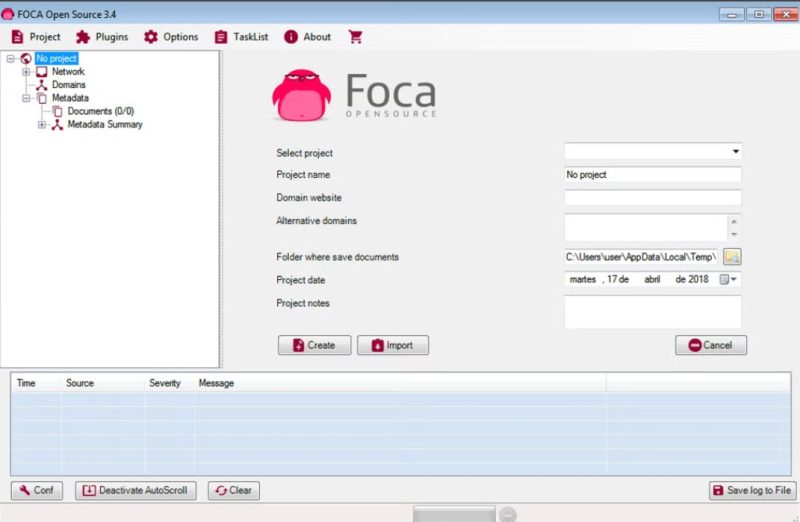Viewport: 800px width, 522px height.
Task: Click the Foca pink mascot logo
Action: (301, 96)
